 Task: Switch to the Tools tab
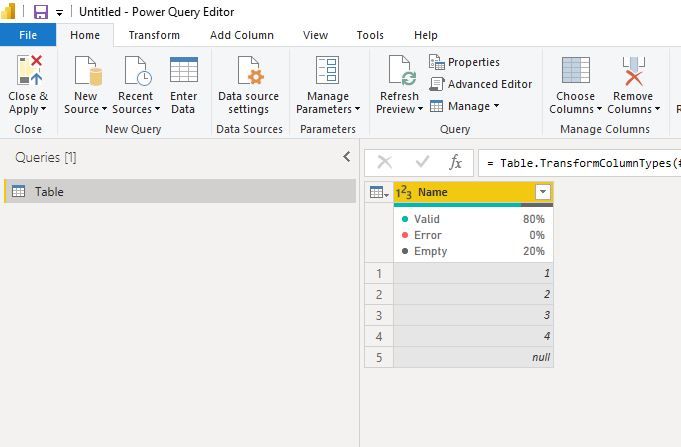(x=370, y=35)
